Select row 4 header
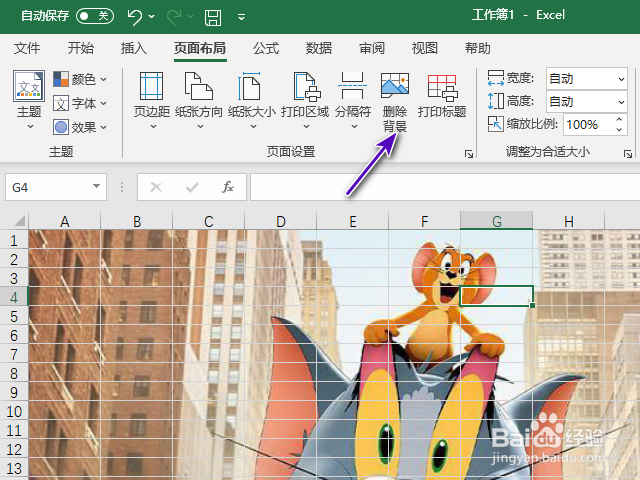Screen dimensions: 640x480 coord(14,296)
